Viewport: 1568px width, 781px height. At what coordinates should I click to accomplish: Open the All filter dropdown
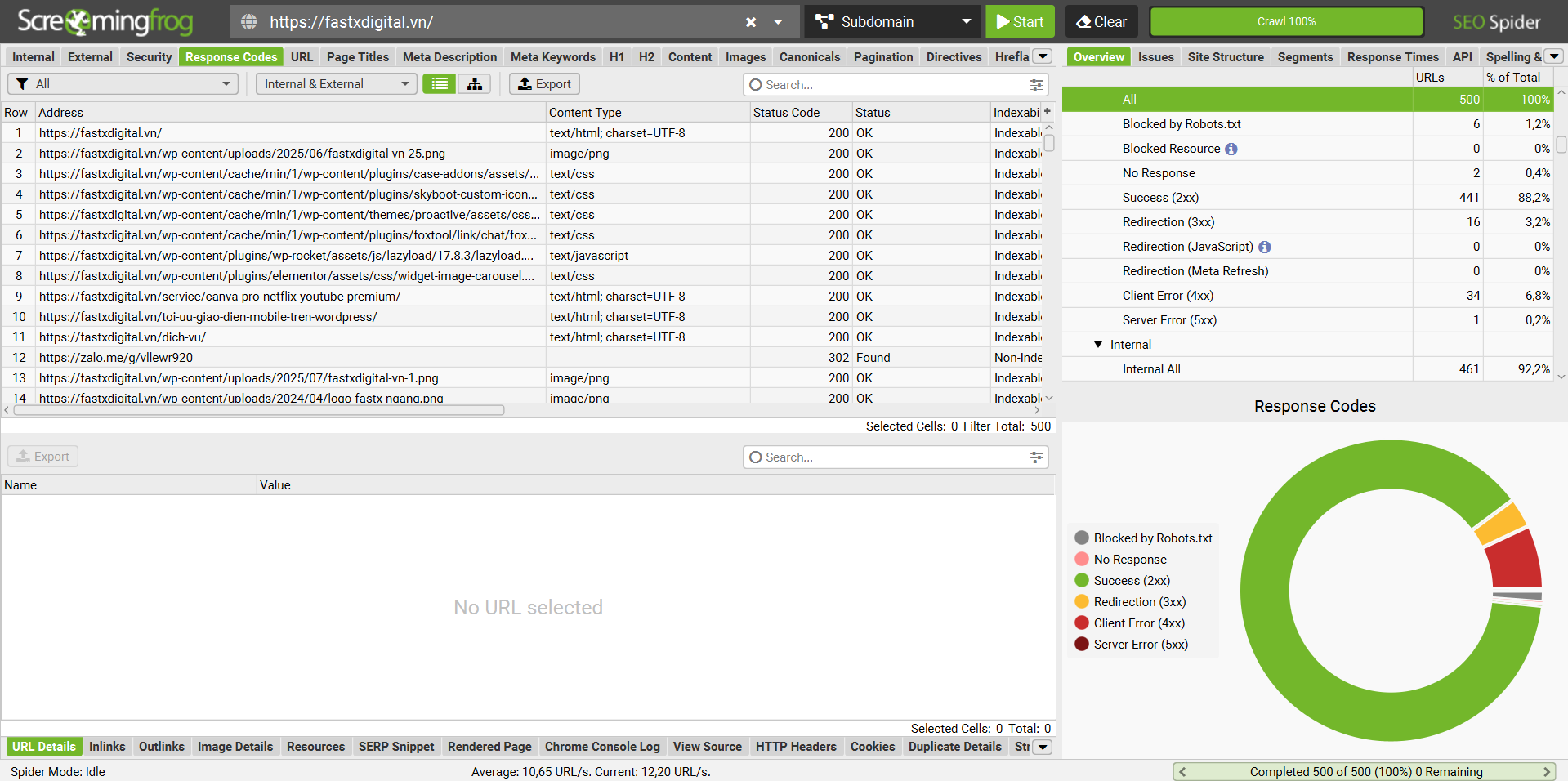[123, 84]
